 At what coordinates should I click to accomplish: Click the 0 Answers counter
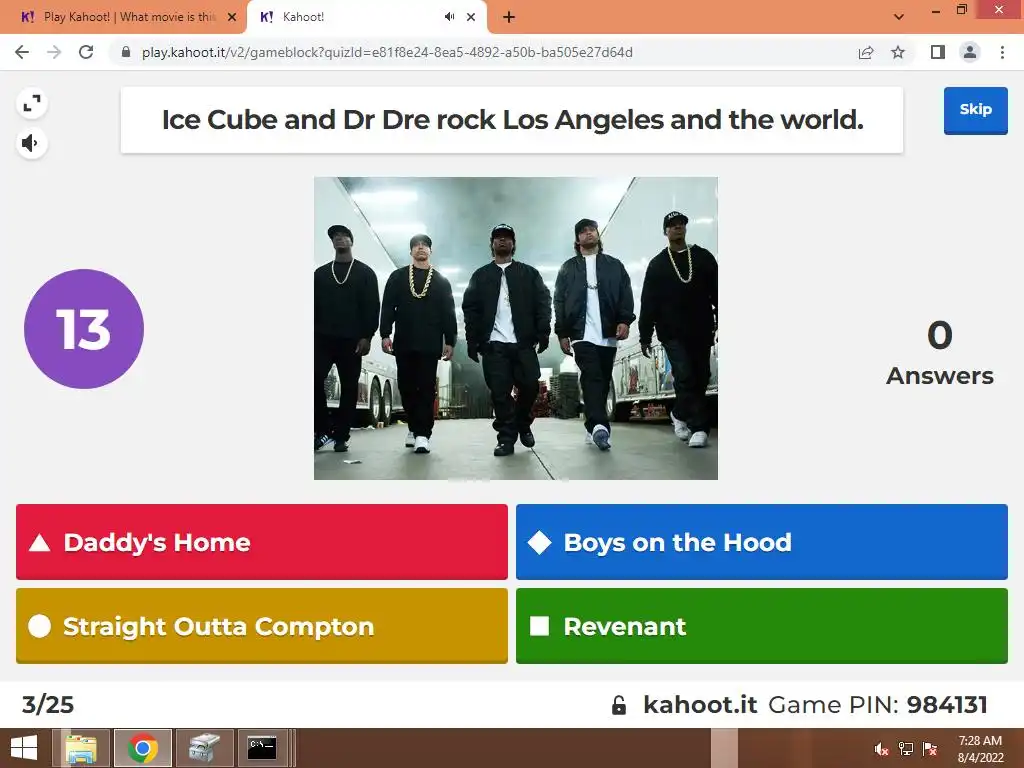[x=940, y=353]
